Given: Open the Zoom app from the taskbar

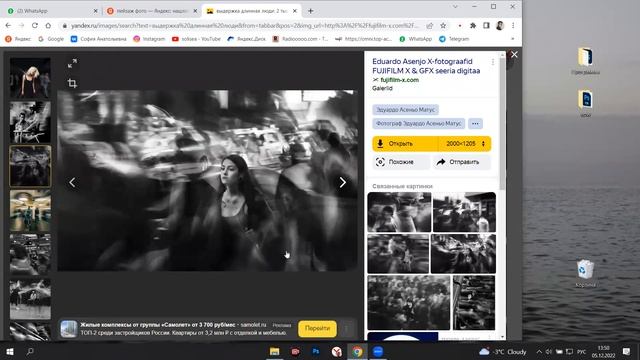Looking at the screenshot, I should (378, 351).
